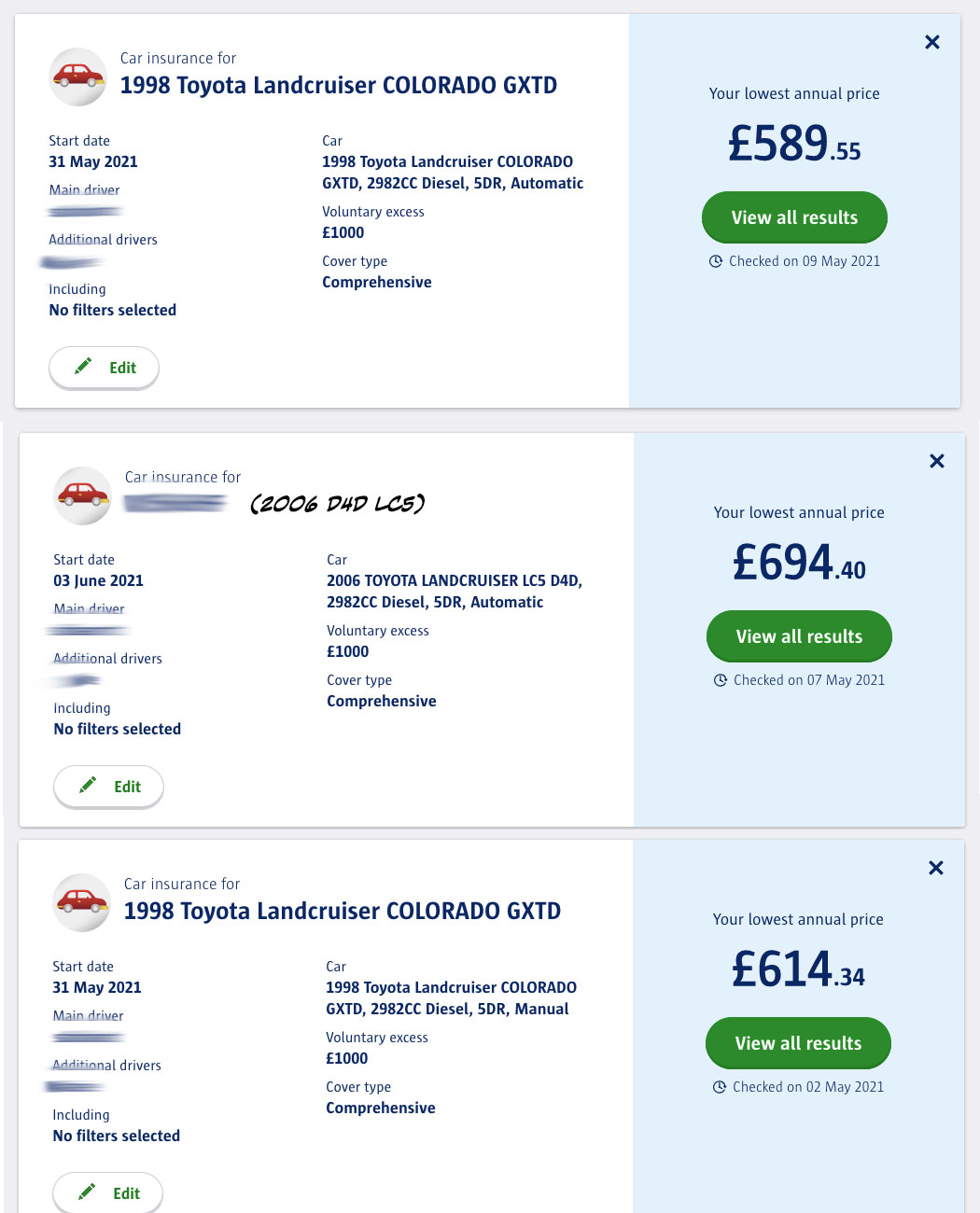The image size is (980, 1213).
Task: Edit the Manual Landcruiser Colorado quote
Action: (107, 1193)
